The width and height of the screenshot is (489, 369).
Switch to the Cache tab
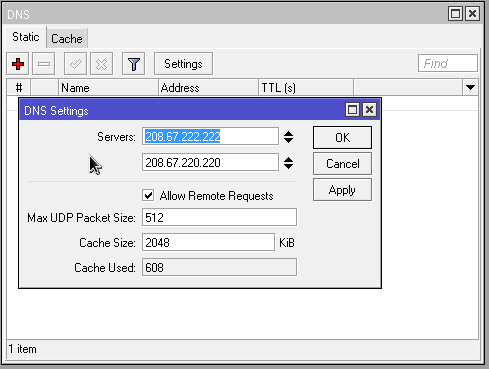[67, 39]
